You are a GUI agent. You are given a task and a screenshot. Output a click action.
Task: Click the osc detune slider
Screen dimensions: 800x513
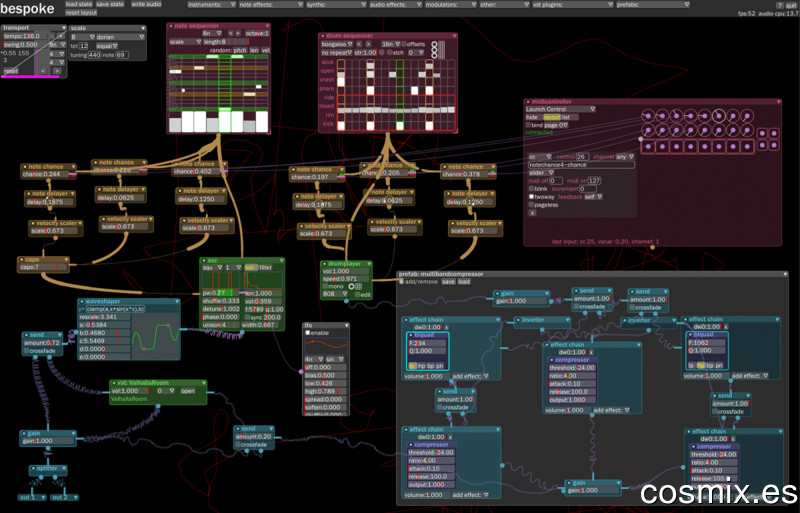[x=221, y=309]
